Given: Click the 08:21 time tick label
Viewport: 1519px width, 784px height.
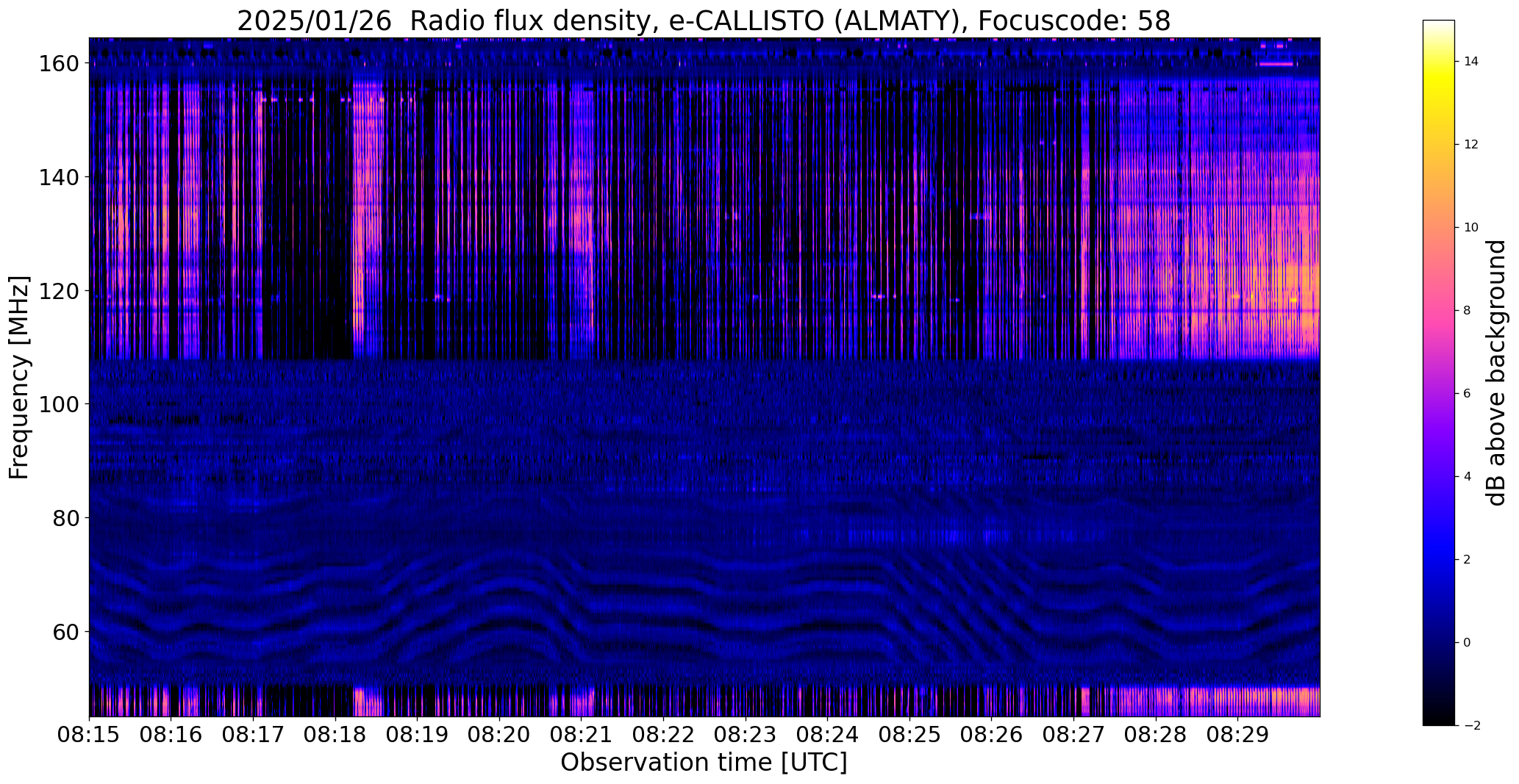Looking at the screenshot, I should pos(582,734).
